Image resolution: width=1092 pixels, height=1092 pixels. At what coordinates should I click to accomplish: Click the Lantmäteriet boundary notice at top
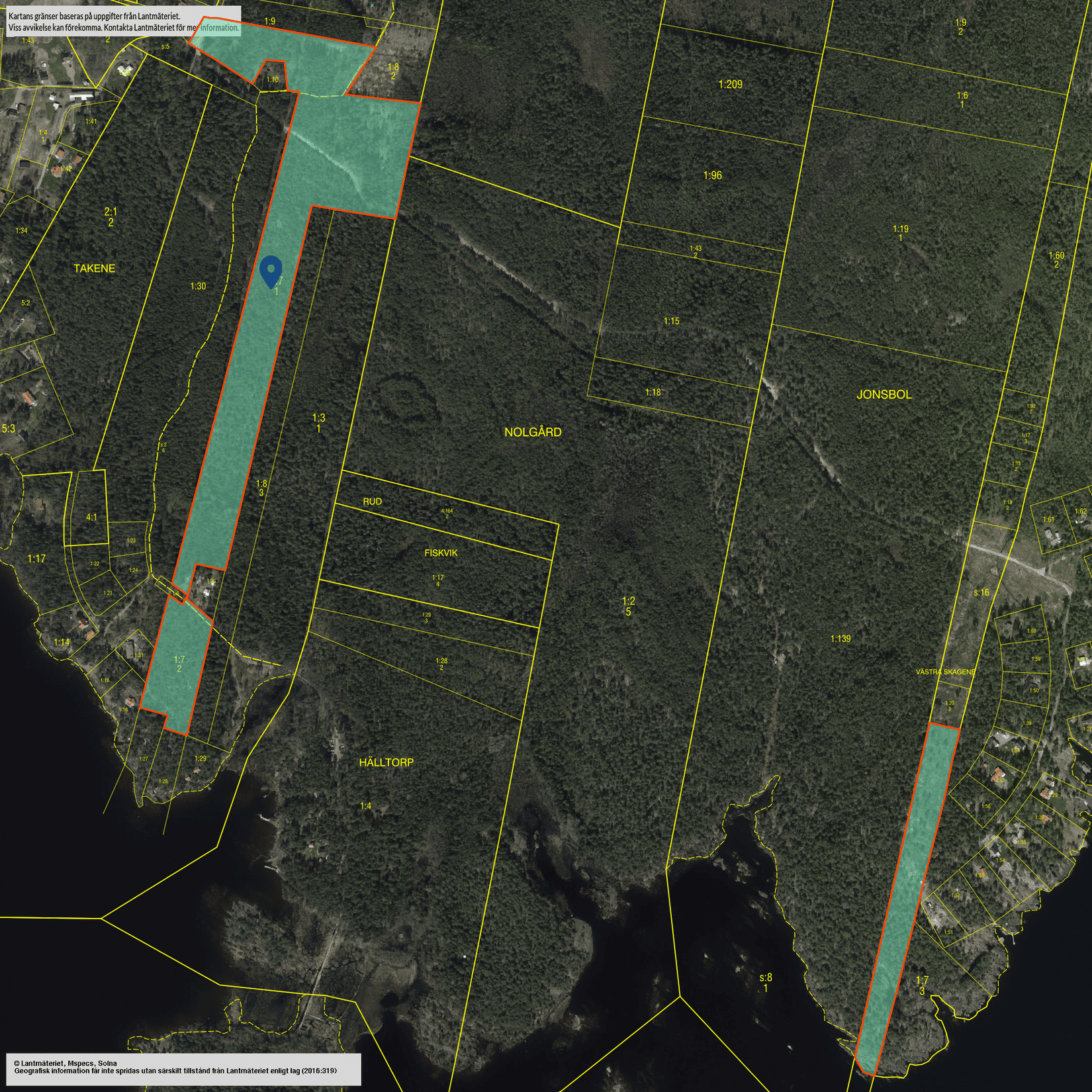point(122,21)
